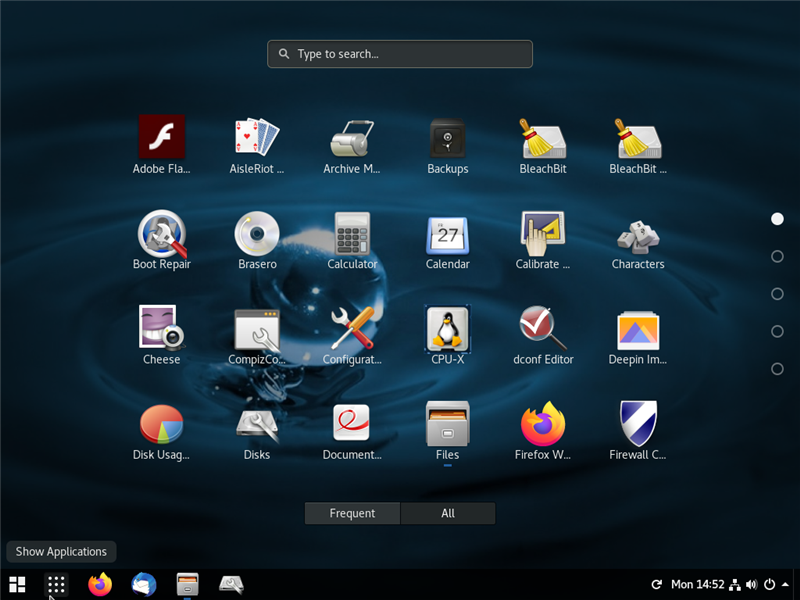Open Archive Manager
The height and width of the screenshot is (600, 800).
pyautogui.click(x=352, y=145)
